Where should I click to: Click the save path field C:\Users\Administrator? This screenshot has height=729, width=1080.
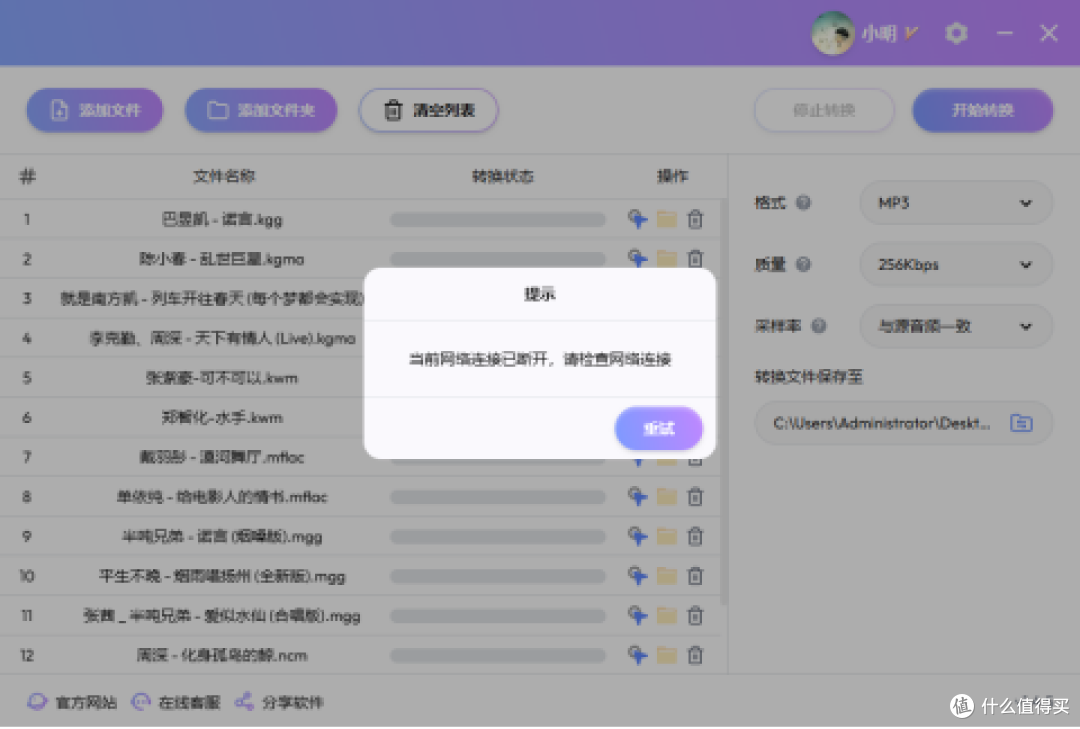pos(904,423)
